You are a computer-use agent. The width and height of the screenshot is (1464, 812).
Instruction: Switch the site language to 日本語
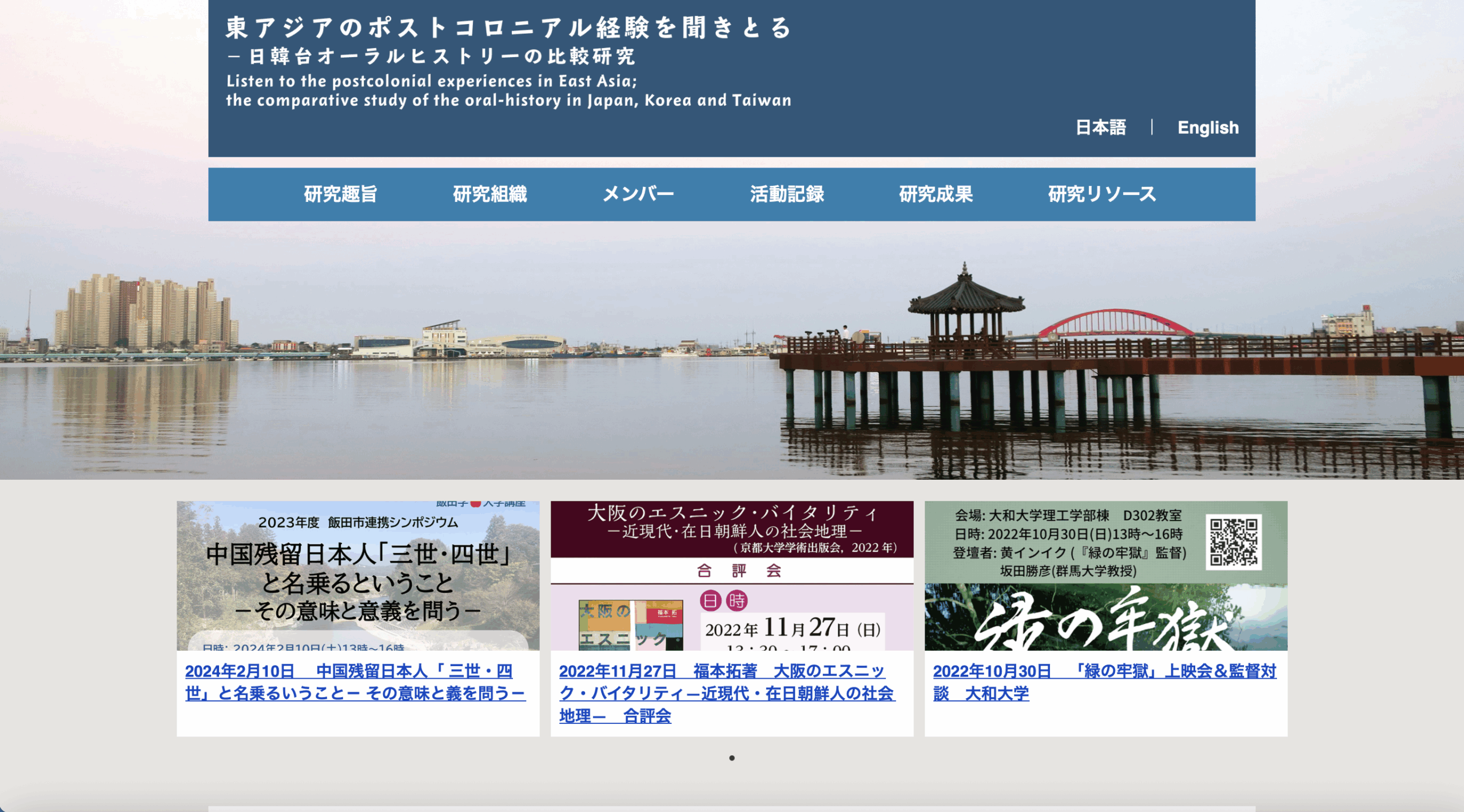(x=1101, y=128)
